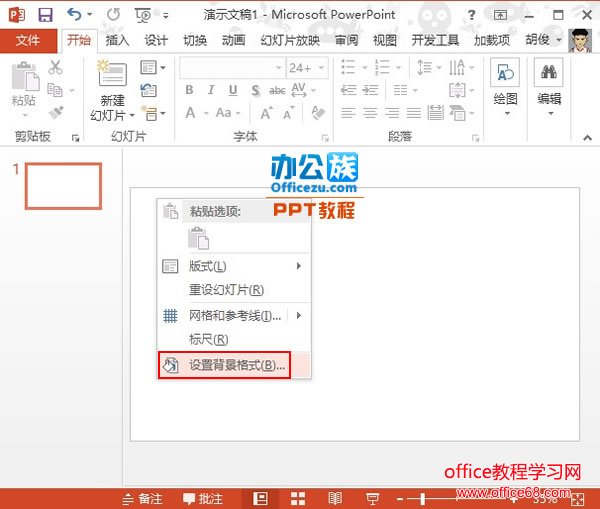Viewport: 600px width, 509px height.
Task: Switch to Reading view icon
Action: click(x=335, y=499)
